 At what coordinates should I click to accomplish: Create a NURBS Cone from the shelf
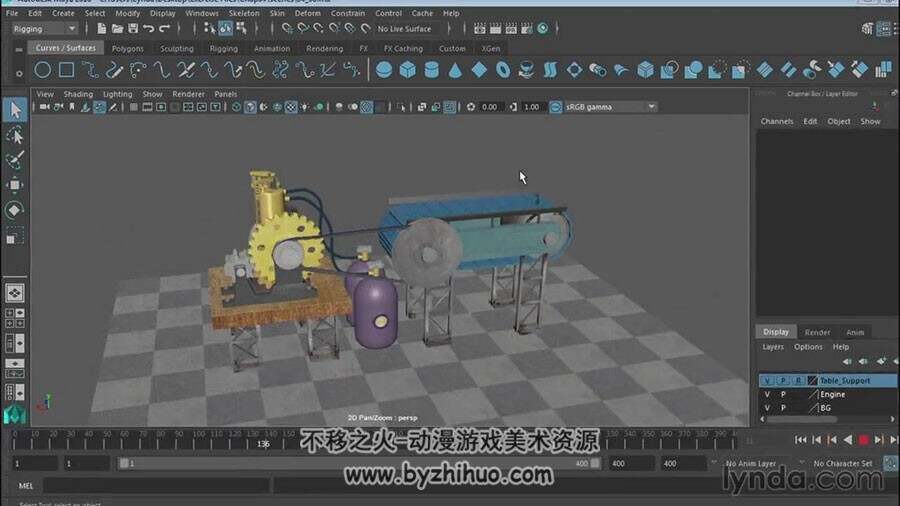(x=455, y=70)
